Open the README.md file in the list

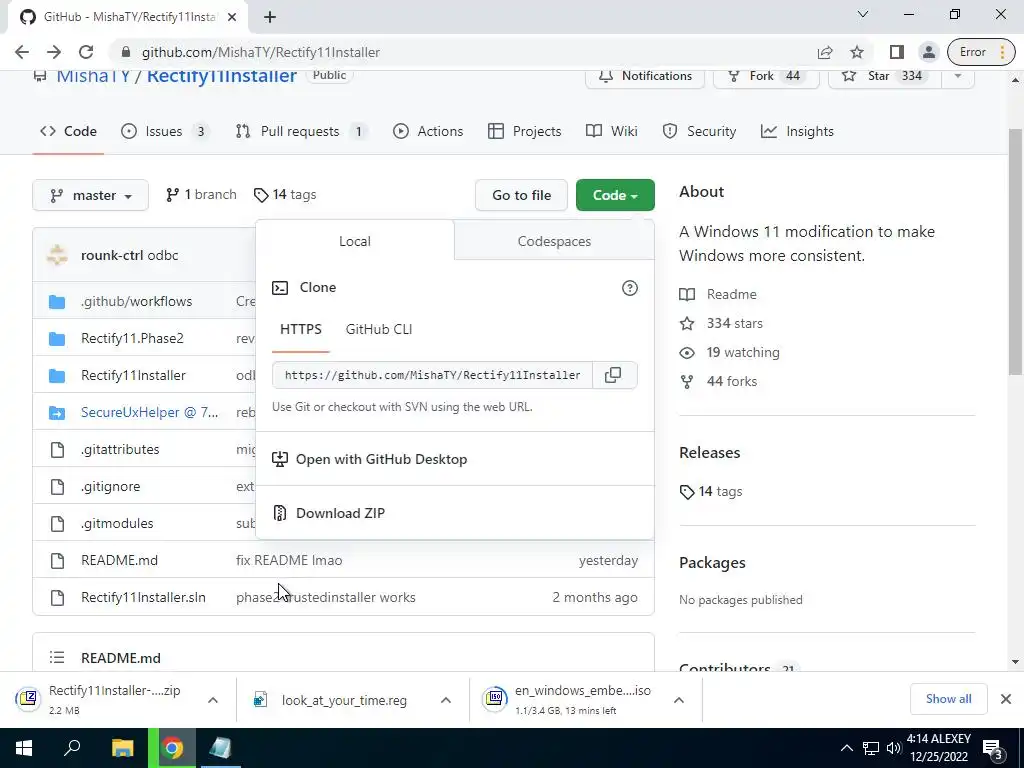[120, 560]
